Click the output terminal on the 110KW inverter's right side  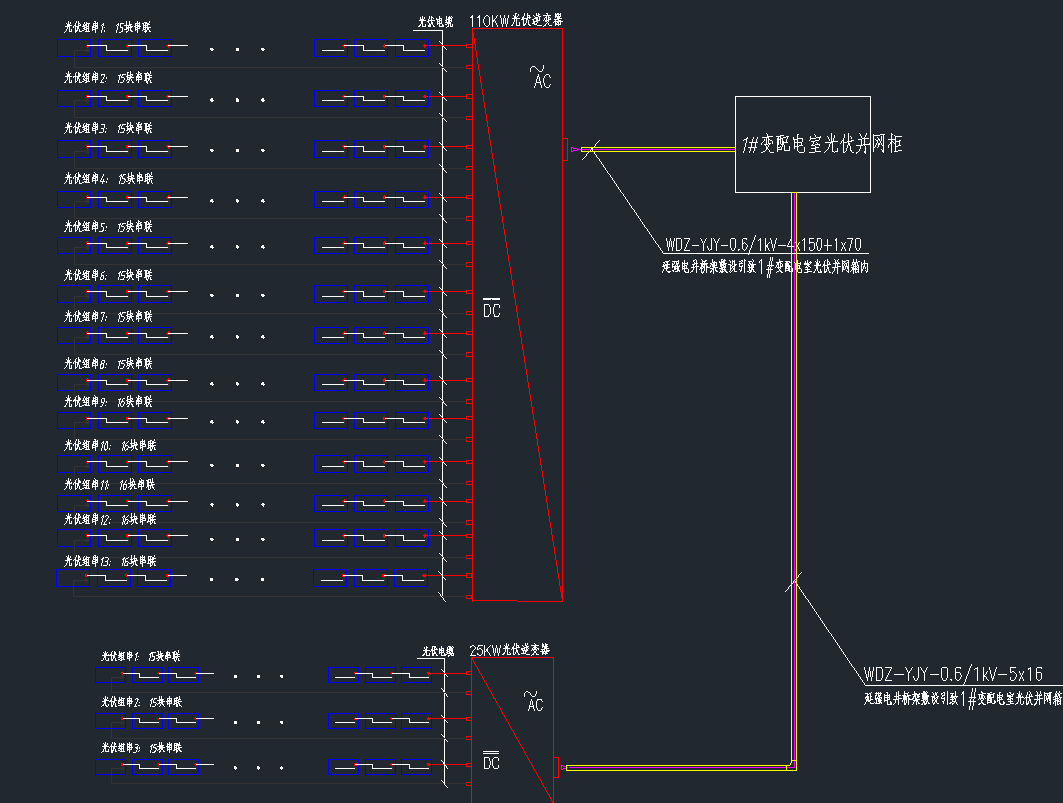click(565, 149)
